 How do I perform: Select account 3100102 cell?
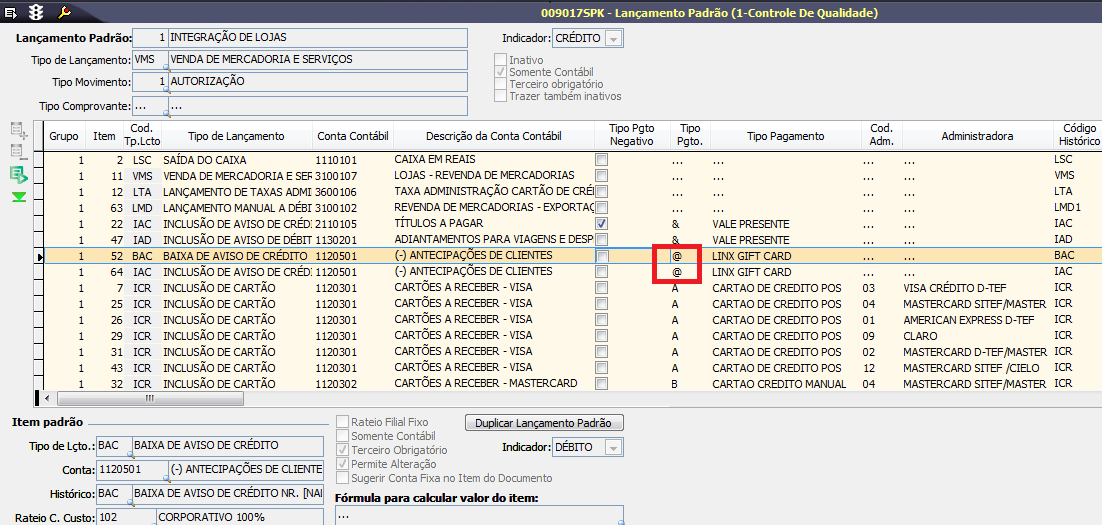click(352, 208)
